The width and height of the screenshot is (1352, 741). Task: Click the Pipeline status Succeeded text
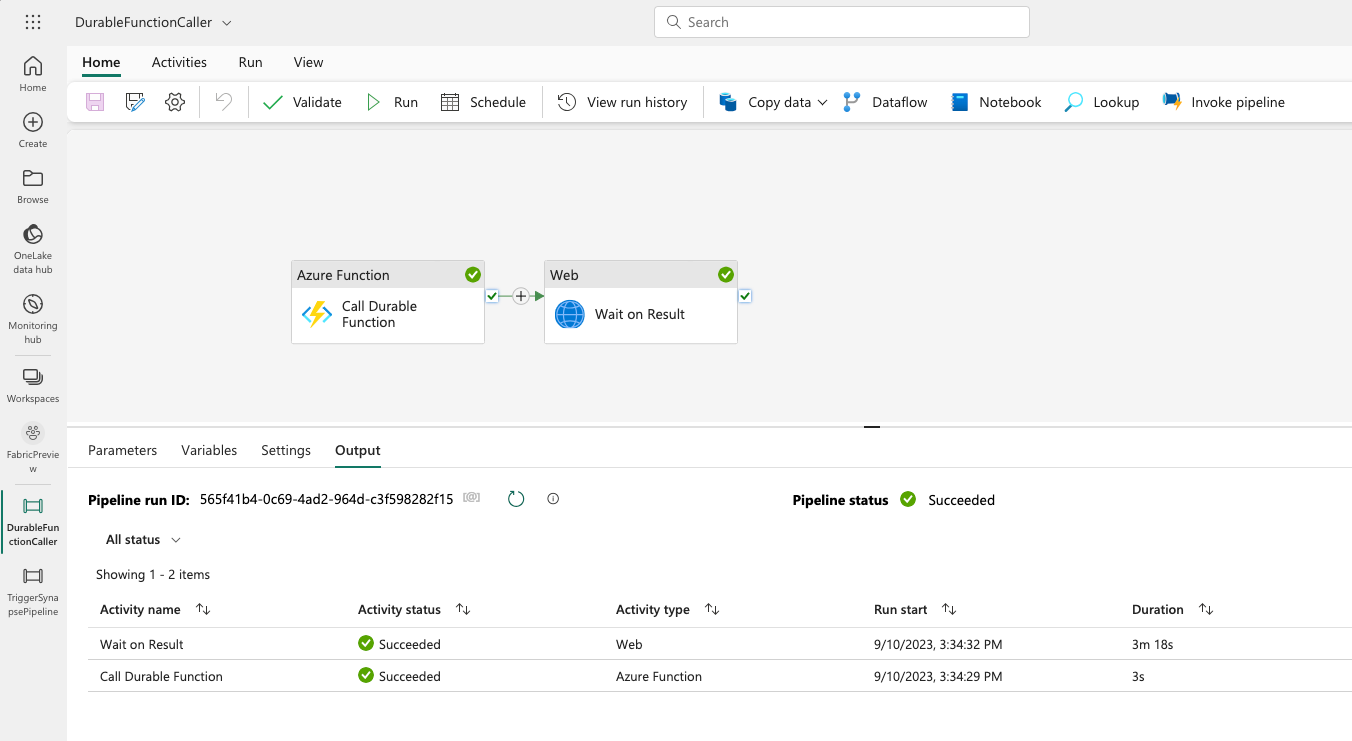(961, 500)
